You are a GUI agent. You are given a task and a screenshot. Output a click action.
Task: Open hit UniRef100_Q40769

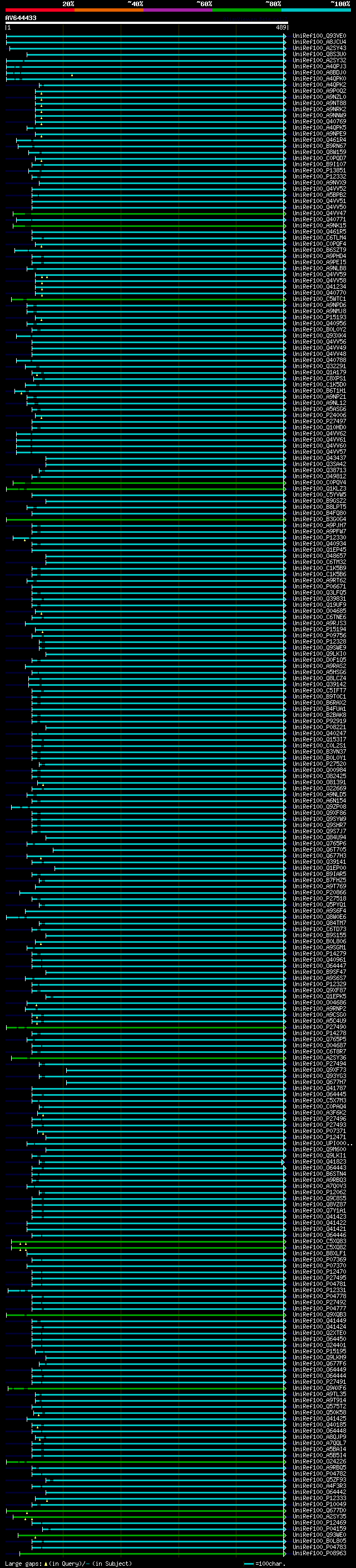tap(319, 122)
